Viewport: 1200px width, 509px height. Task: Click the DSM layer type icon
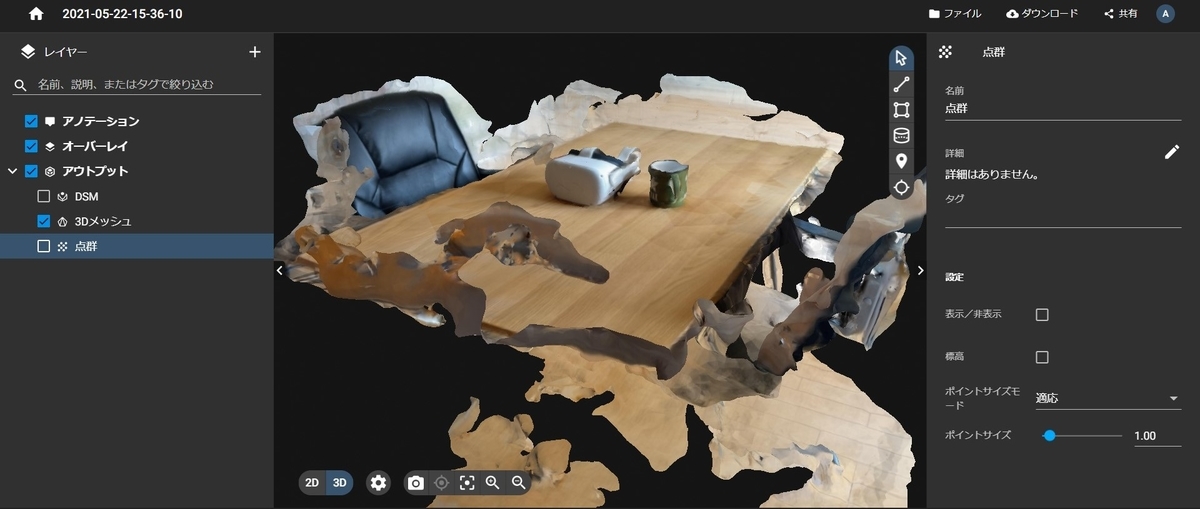coord(63,196)
